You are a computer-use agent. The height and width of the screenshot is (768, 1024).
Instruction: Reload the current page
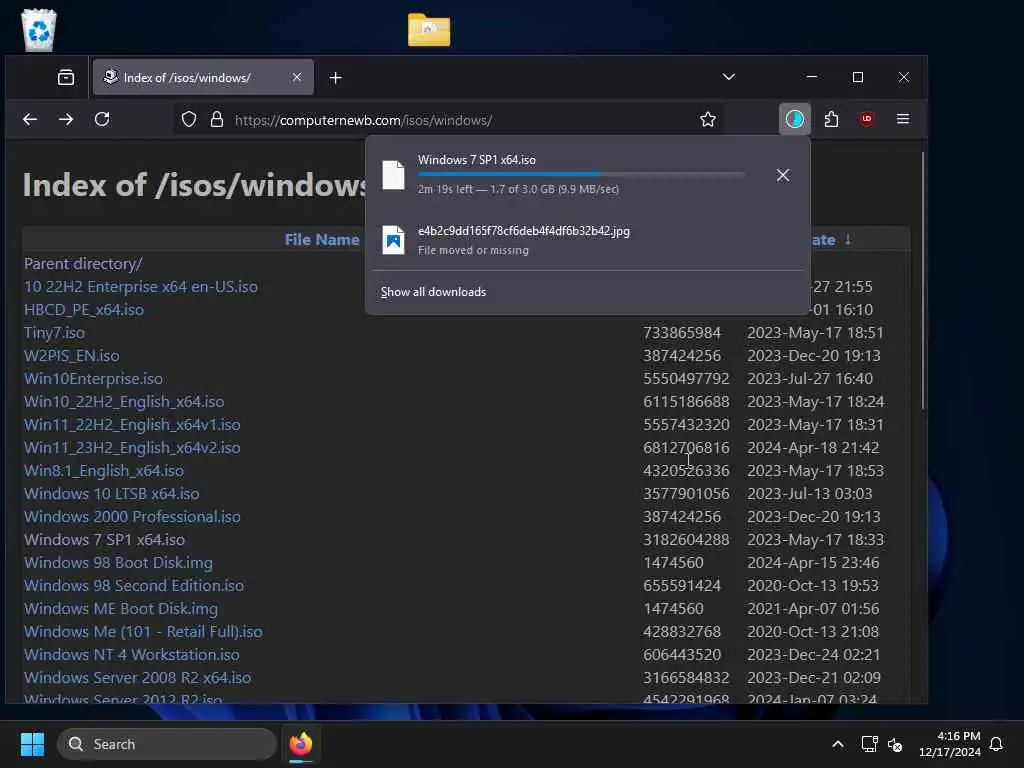pyautogui.click(x=102, y=119)
